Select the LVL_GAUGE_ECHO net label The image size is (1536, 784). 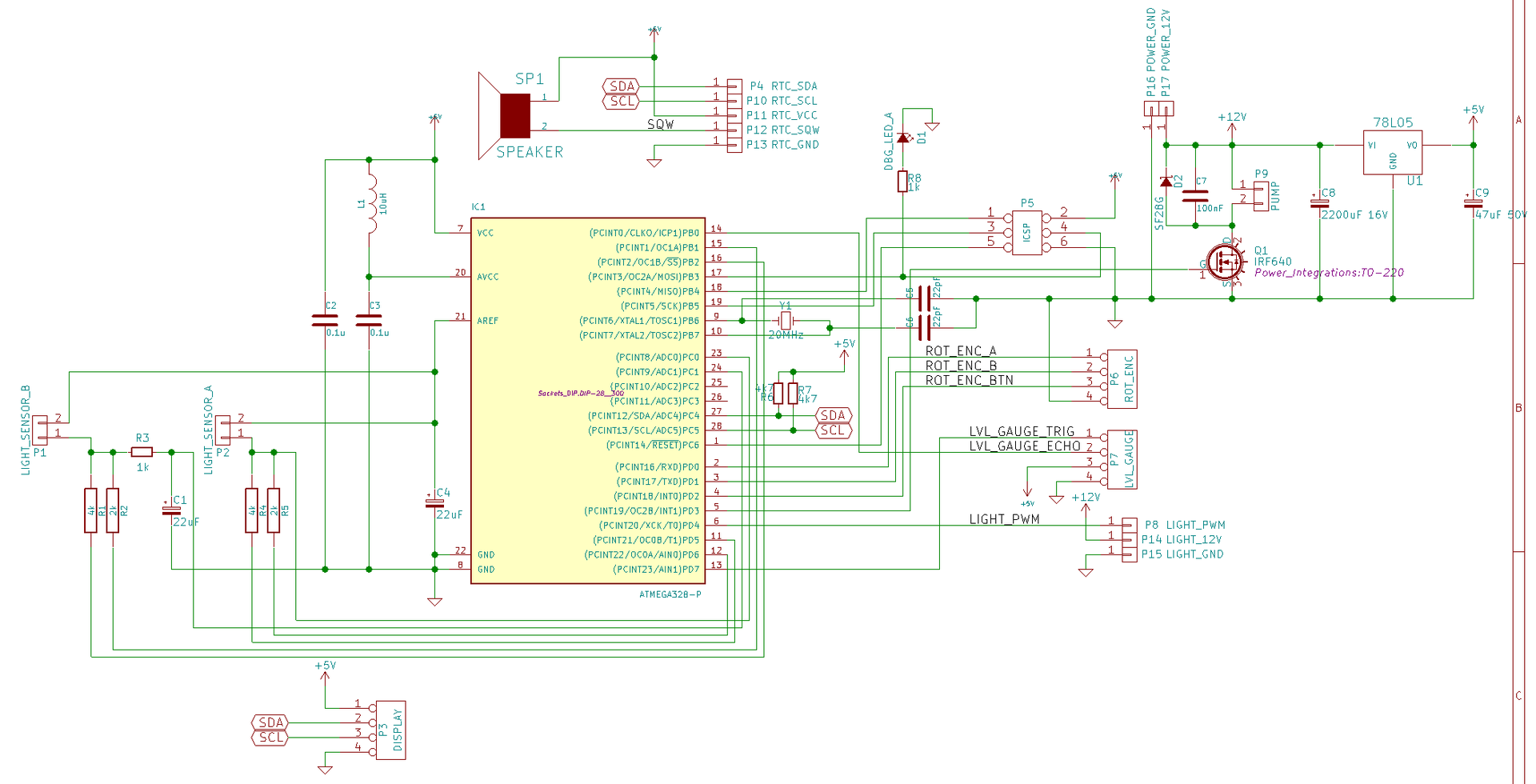1025,446
